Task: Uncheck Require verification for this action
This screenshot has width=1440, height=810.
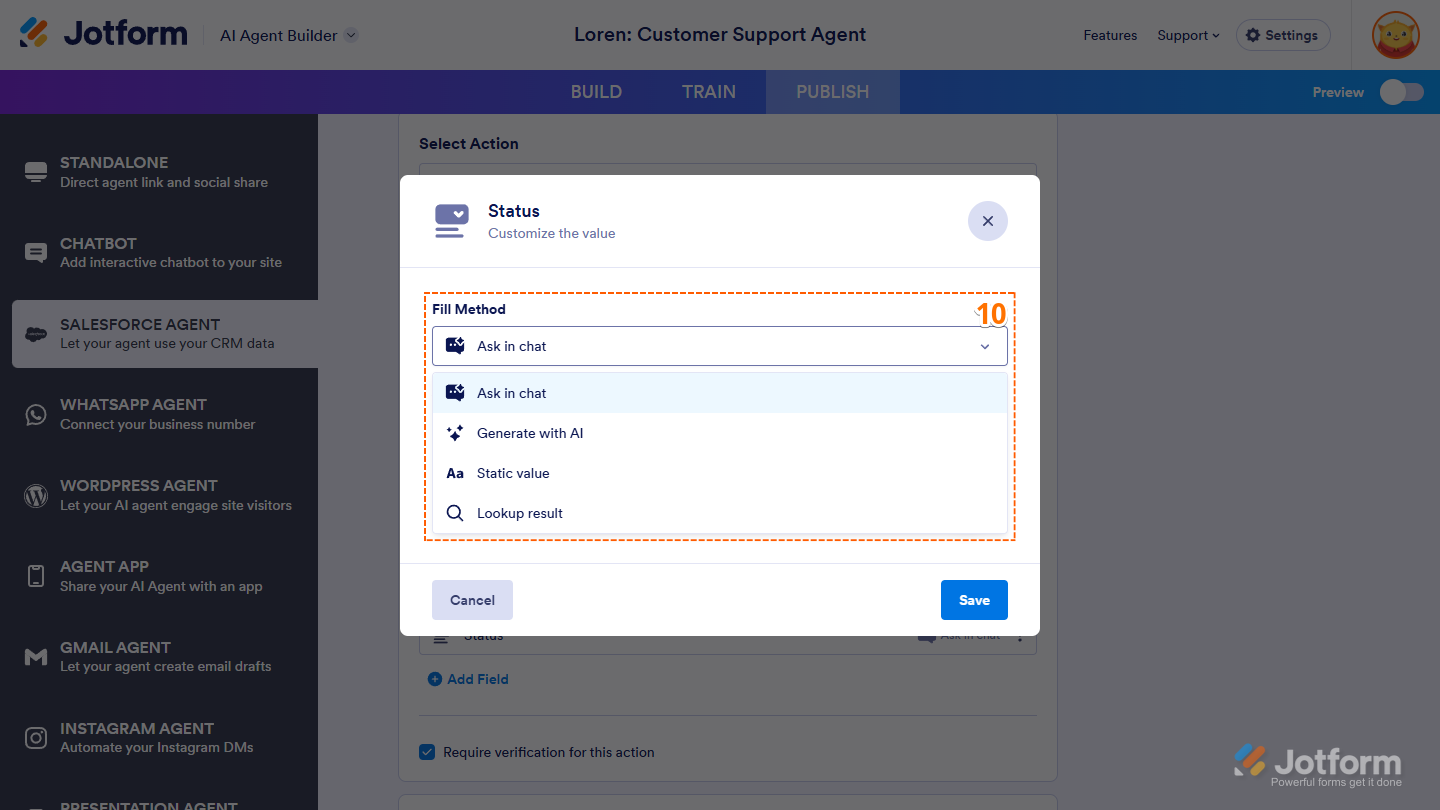Action: (x=427, y=751)
